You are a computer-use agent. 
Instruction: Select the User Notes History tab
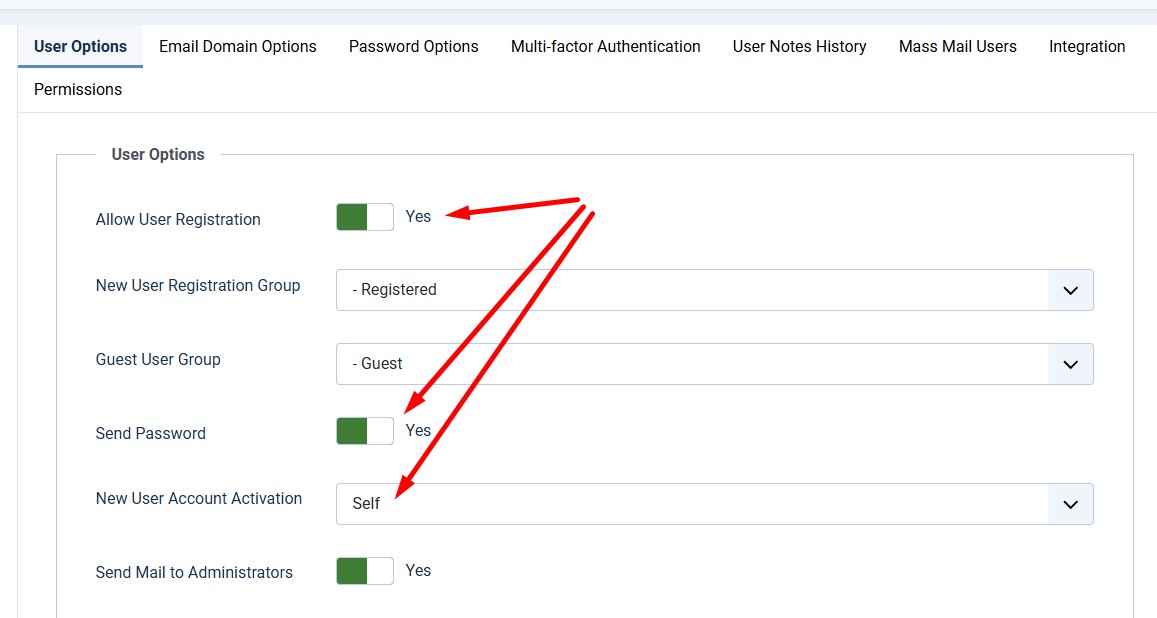799,47
